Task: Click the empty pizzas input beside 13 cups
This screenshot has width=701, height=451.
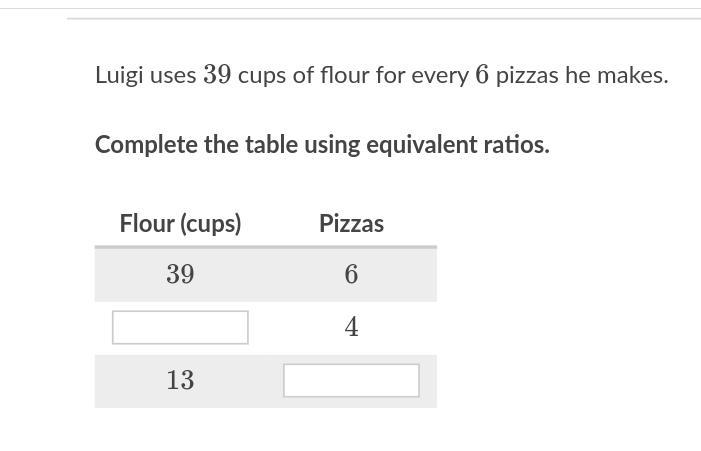Action: (x=351, y=380)
